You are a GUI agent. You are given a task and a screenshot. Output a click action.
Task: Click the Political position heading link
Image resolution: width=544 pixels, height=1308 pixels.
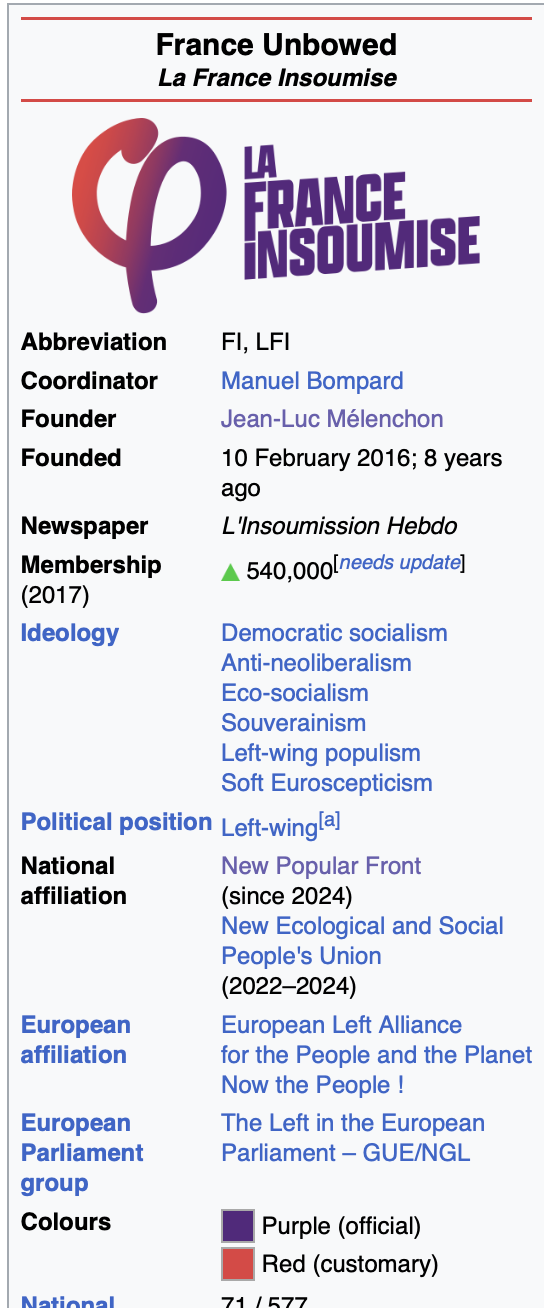point(116,823)
